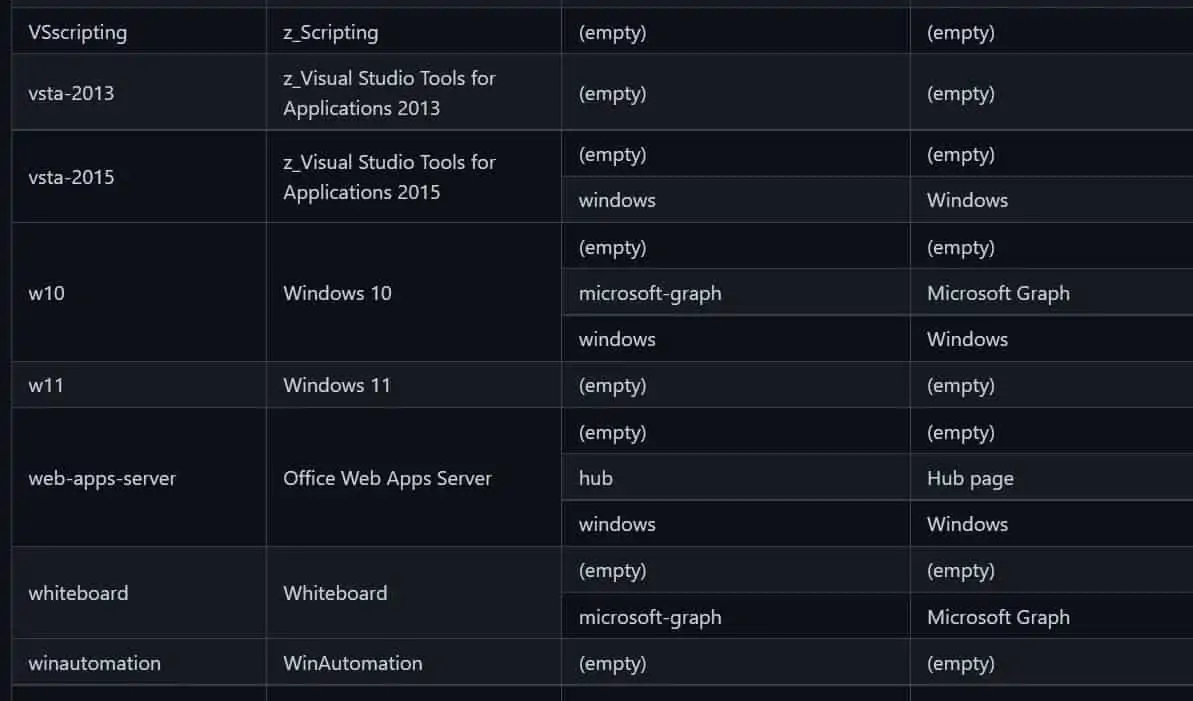1193x701 pixels.
Task: Click the winautomation identifier cell
Action: [x=94, y=663]
